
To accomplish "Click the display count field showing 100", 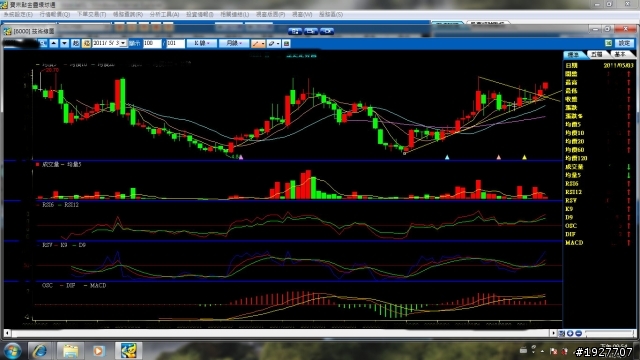I will coord(152,43).
